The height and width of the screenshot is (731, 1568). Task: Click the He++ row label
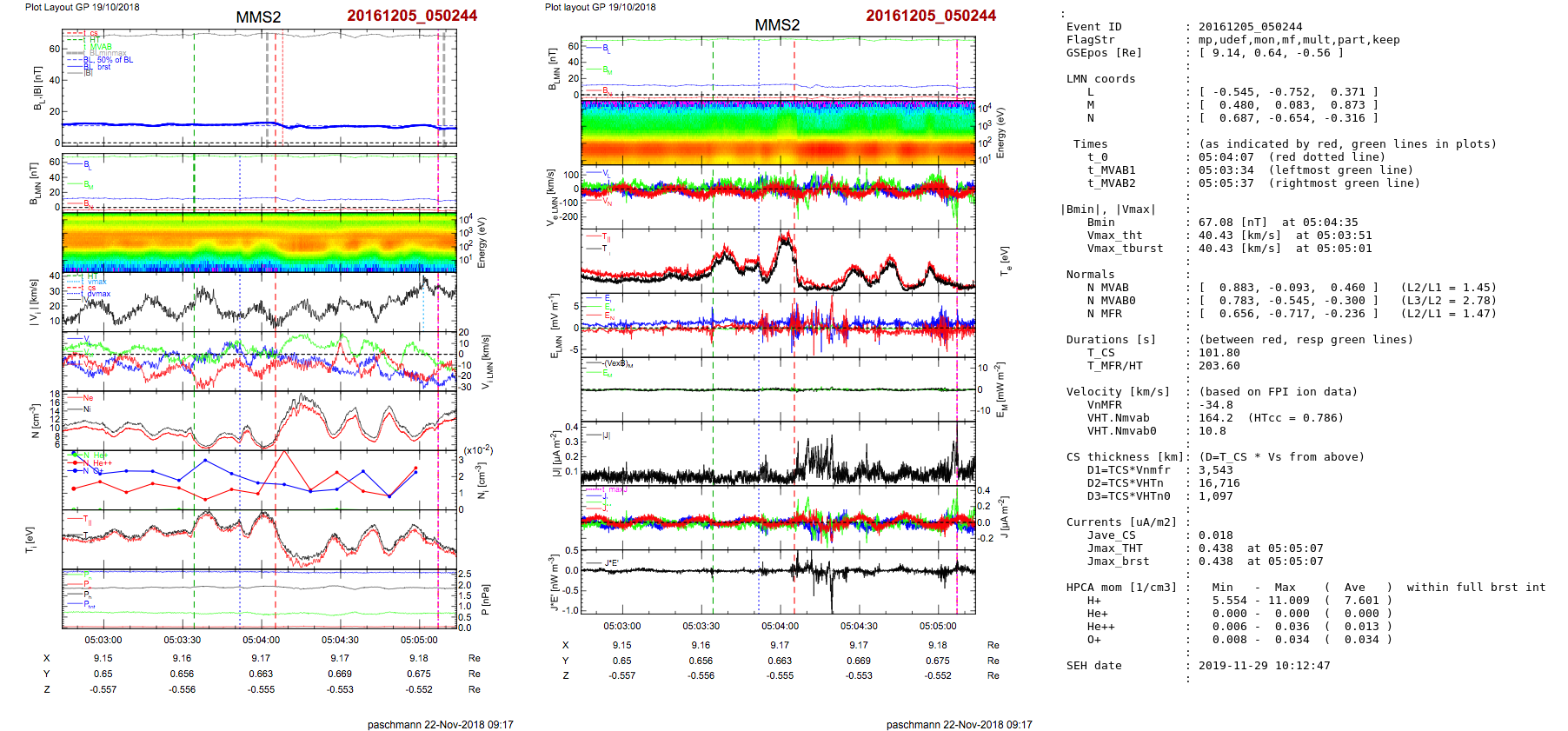(x=1100, y=627)
